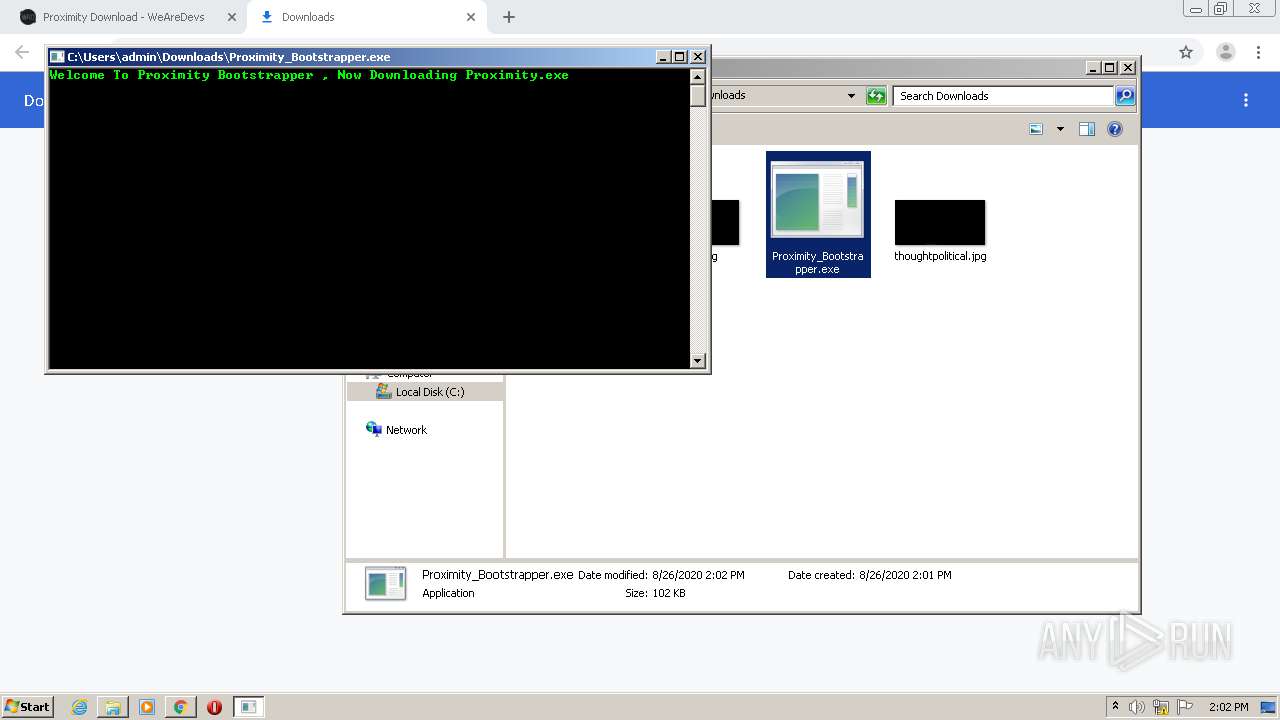Click the Size: 102 KB text

[655, 593]
